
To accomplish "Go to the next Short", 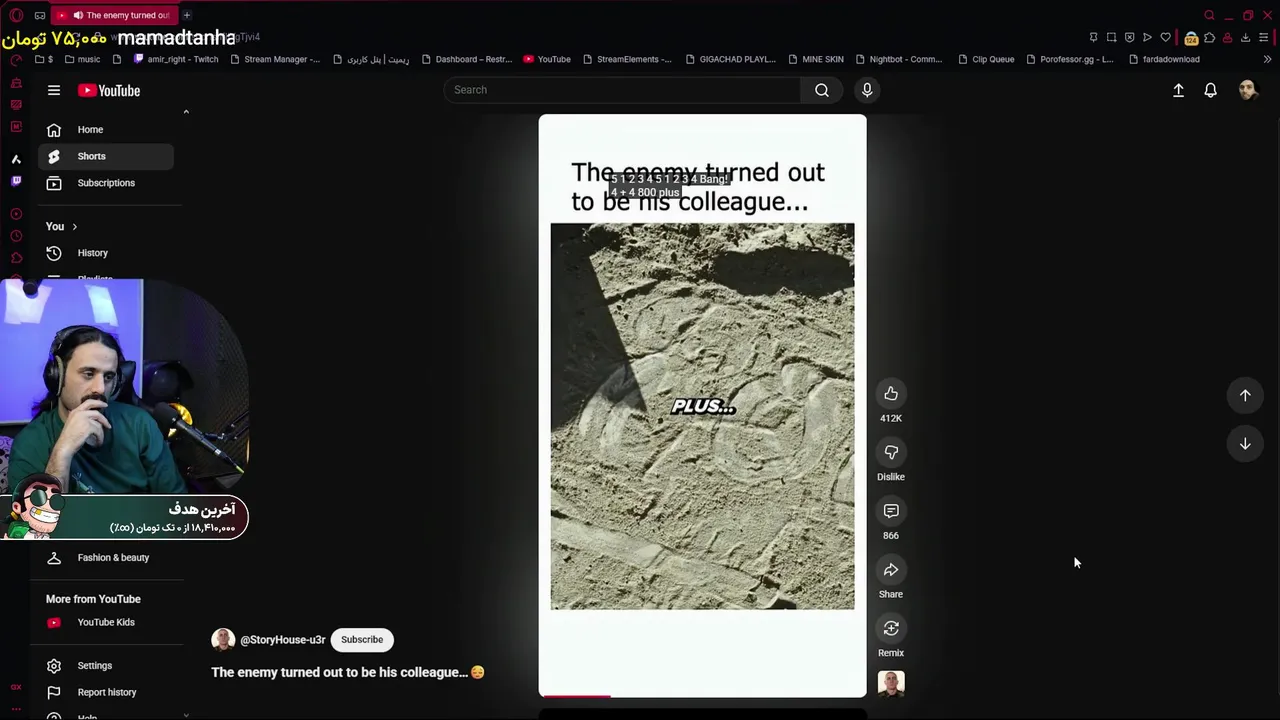I will [1245, 444].
